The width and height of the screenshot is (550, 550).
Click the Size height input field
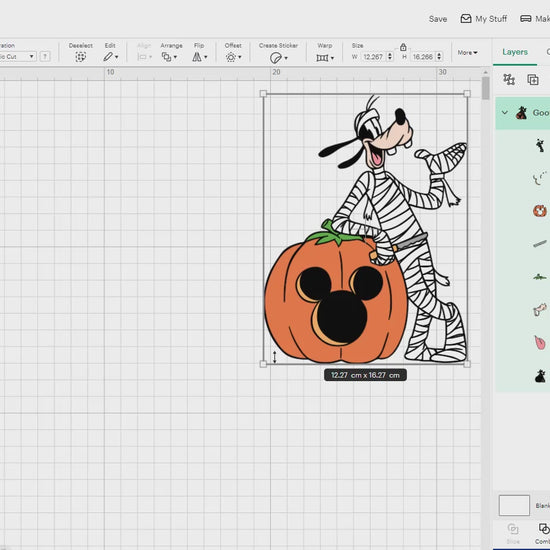pos(423,57)
